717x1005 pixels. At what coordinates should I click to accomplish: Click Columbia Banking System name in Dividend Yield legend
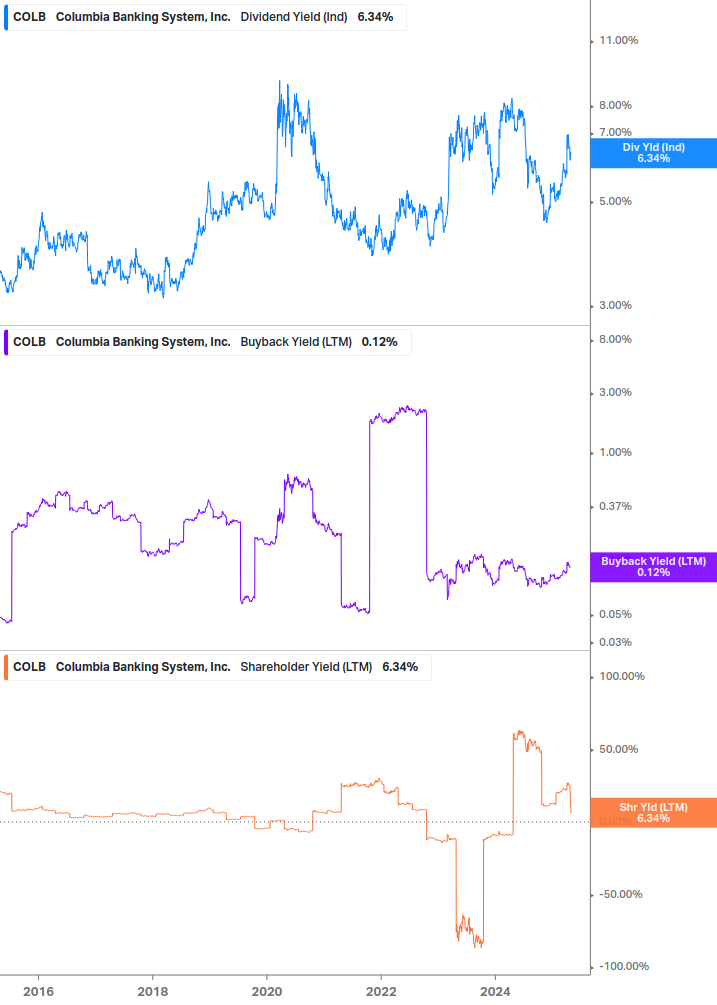point(143,17)
